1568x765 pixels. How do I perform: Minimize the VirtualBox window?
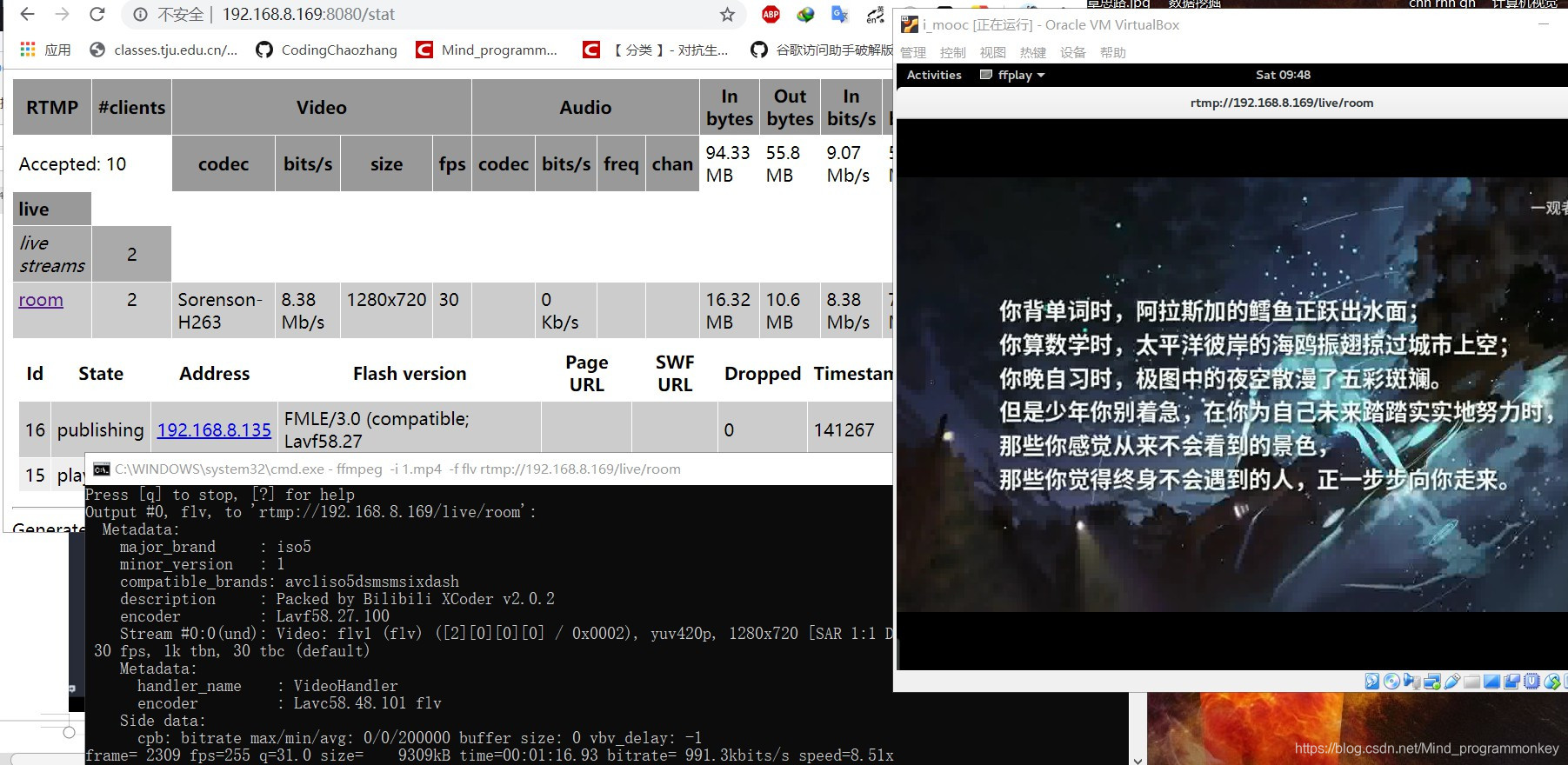(1545, 24)
